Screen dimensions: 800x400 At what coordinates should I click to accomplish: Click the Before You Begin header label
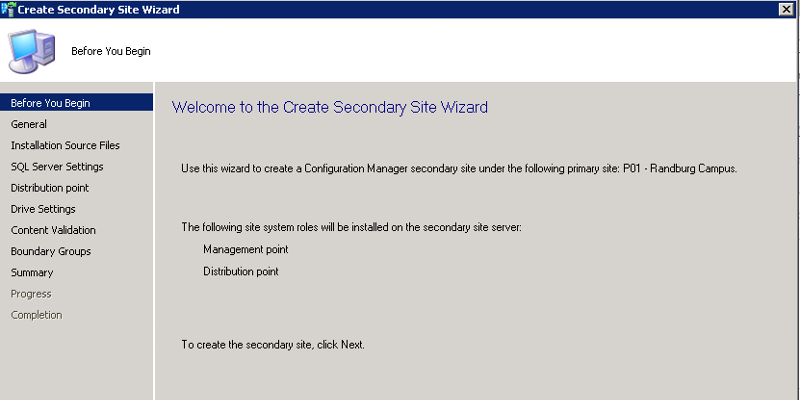click(111, 51)
